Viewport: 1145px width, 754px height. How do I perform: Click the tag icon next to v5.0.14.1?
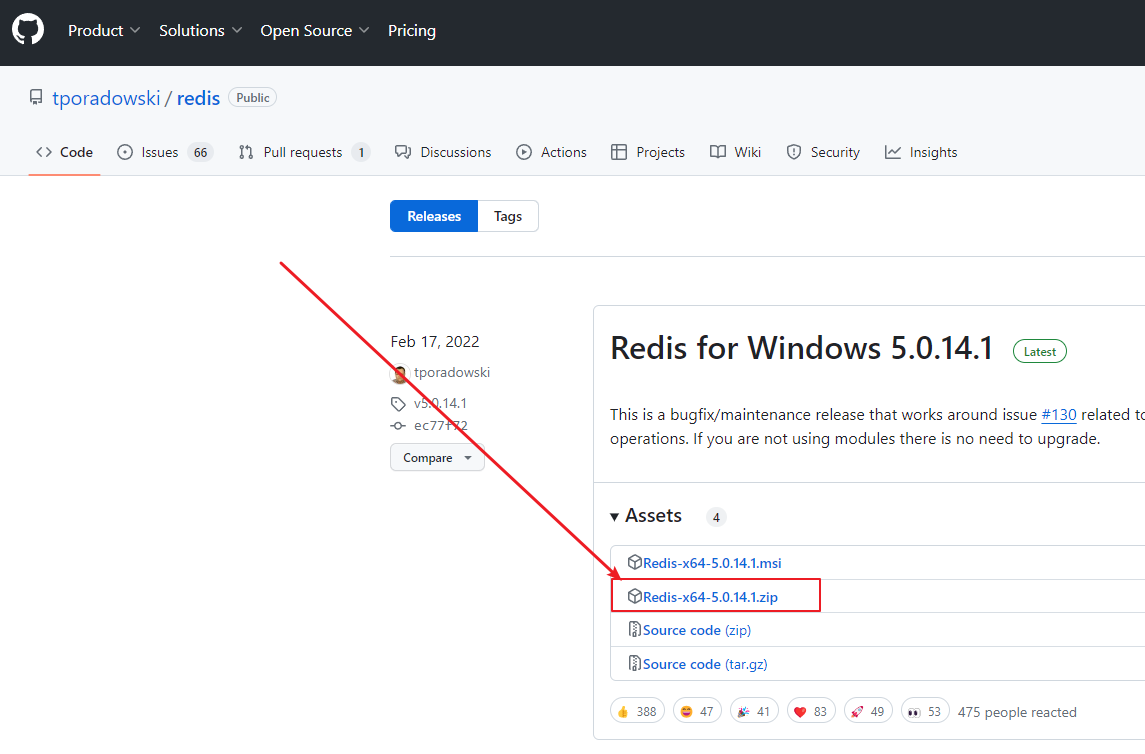[x=398, y=404]
